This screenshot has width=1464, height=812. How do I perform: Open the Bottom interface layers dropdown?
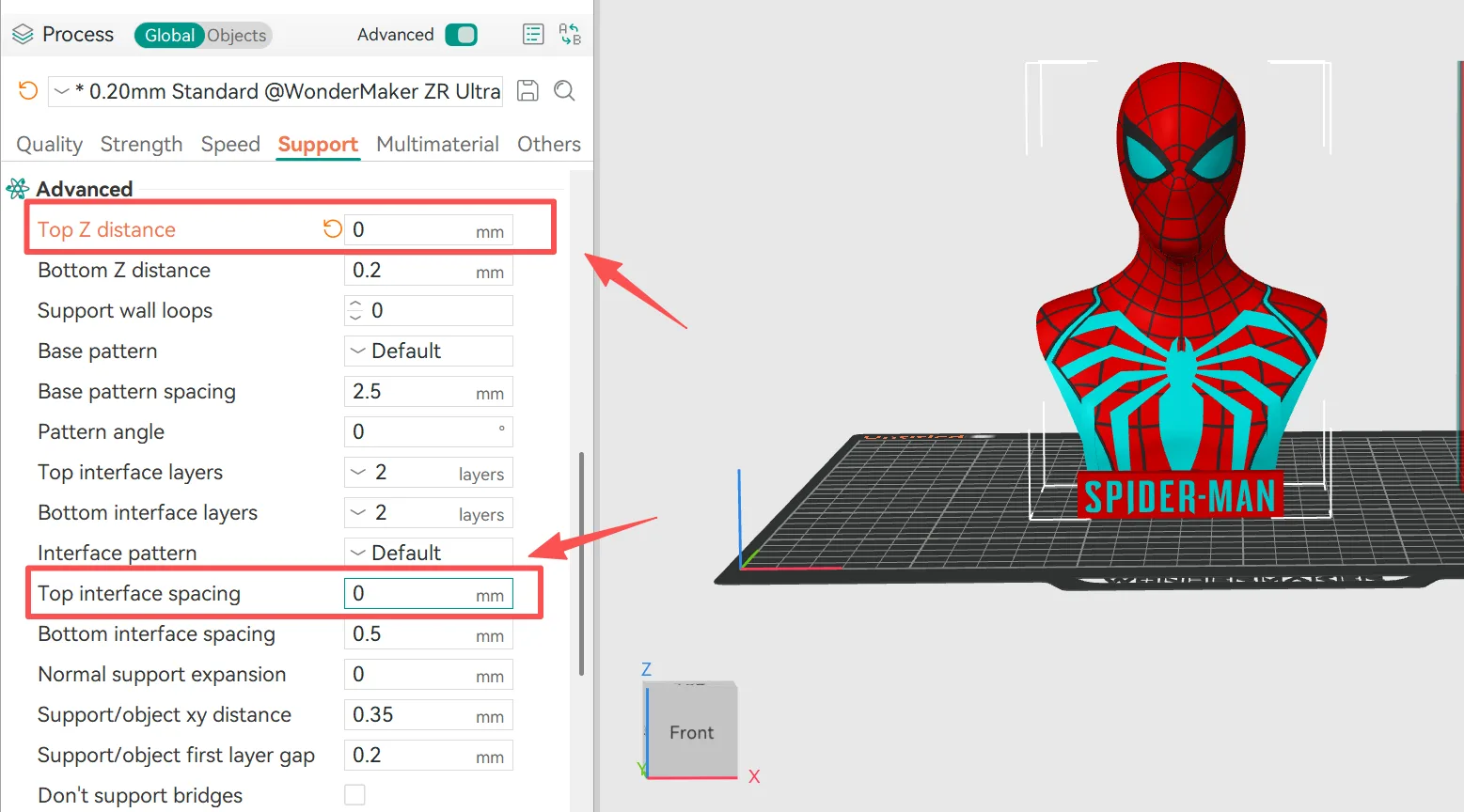click(x=429, y=512)
